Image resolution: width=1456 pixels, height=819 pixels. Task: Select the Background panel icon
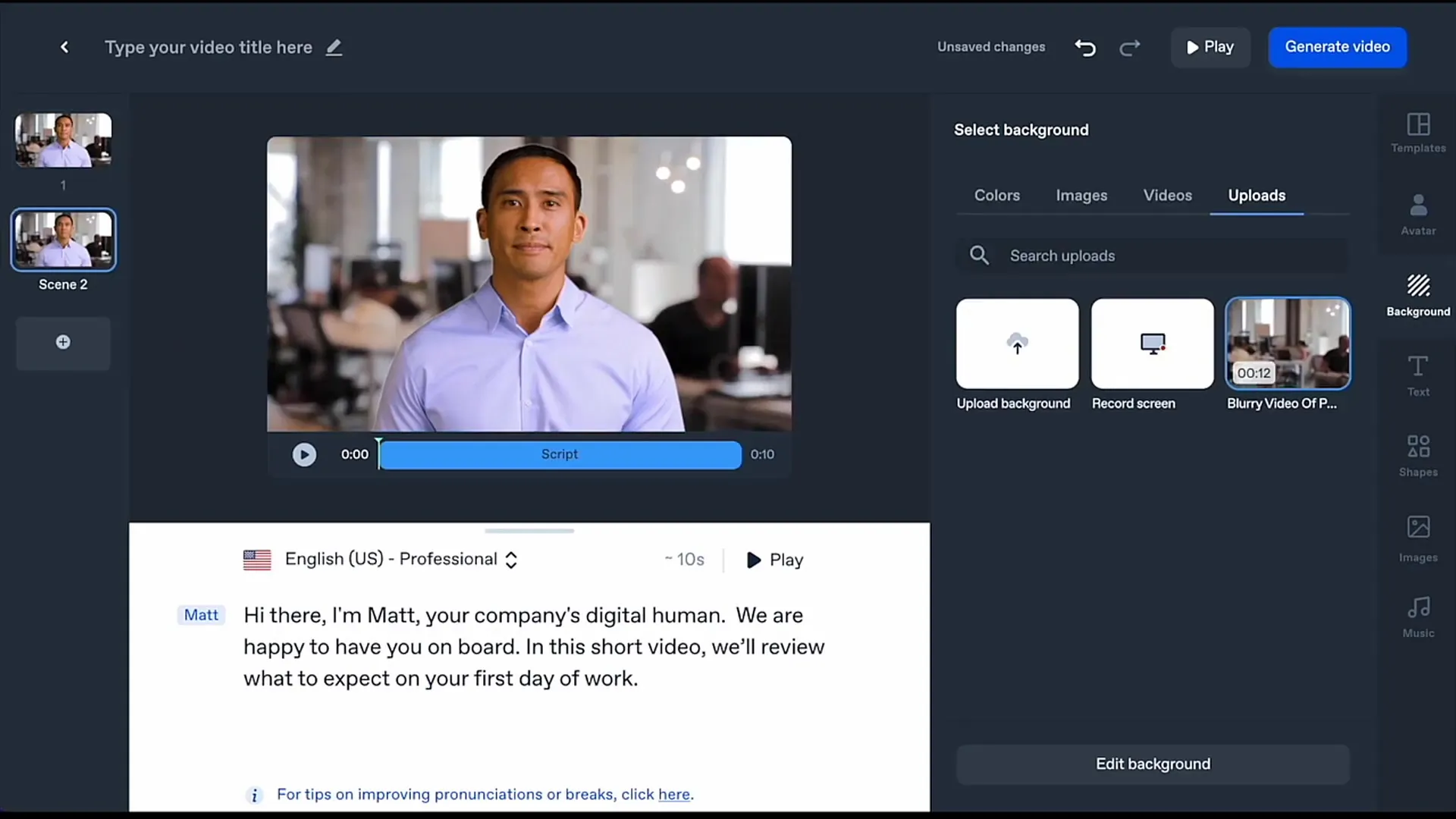tap(1419, 289)
